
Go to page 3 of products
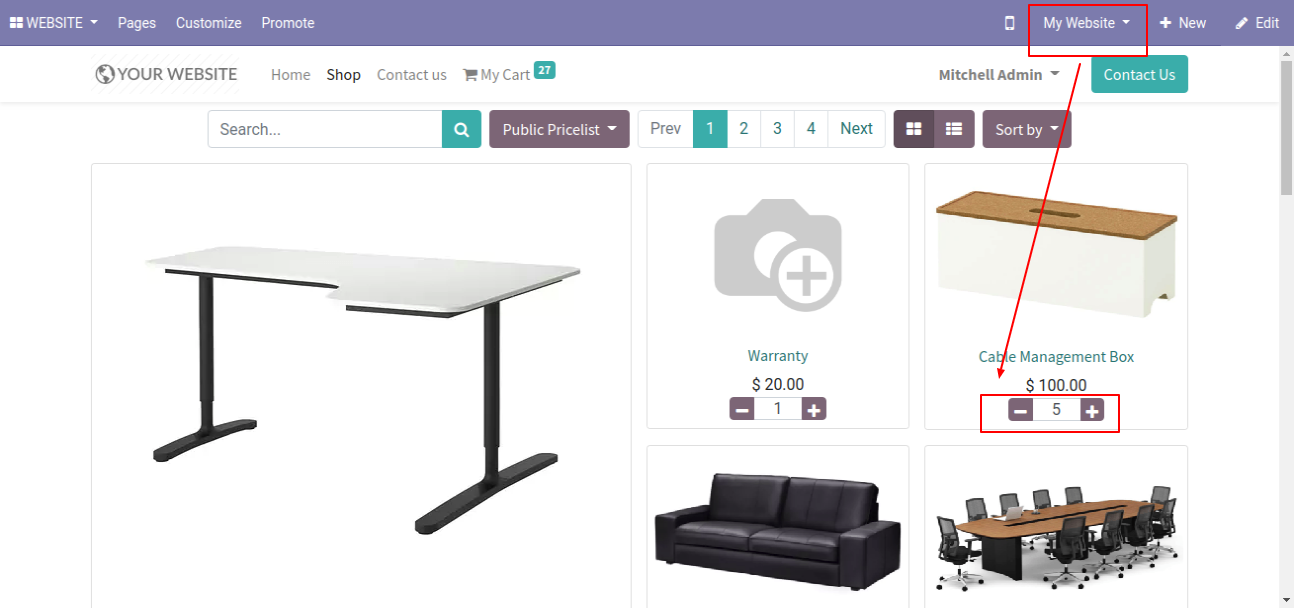pyautogui.click(x=777, y=129)
